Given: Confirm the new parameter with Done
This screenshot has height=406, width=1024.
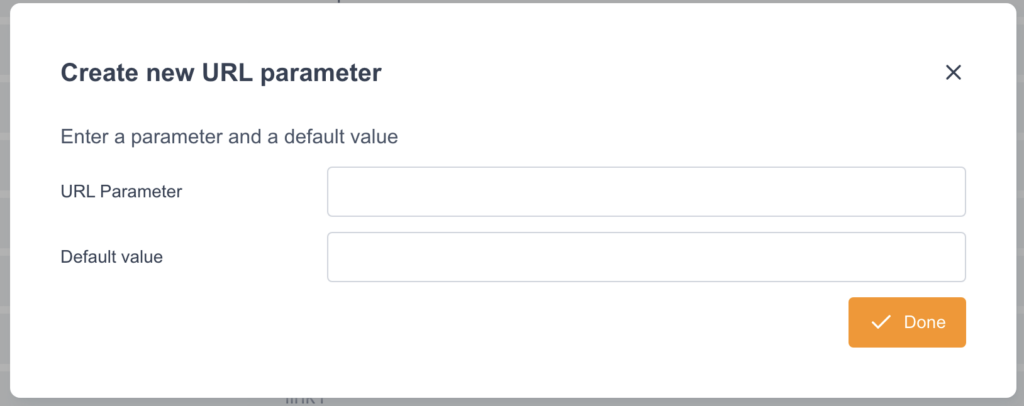Looking at the screenshot, I should (907, 322).
